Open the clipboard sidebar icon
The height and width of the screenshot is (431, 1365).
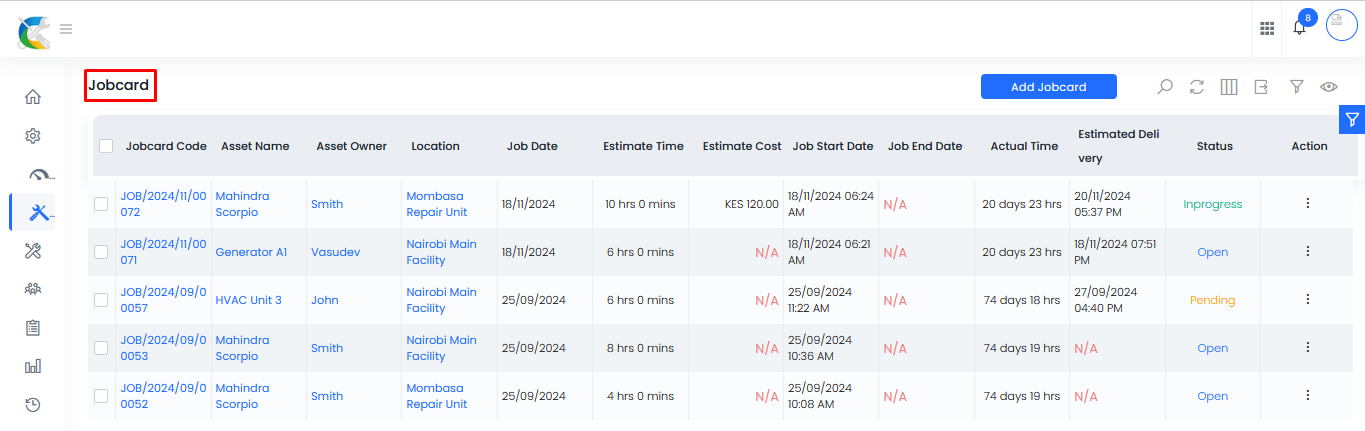[33, 328]
